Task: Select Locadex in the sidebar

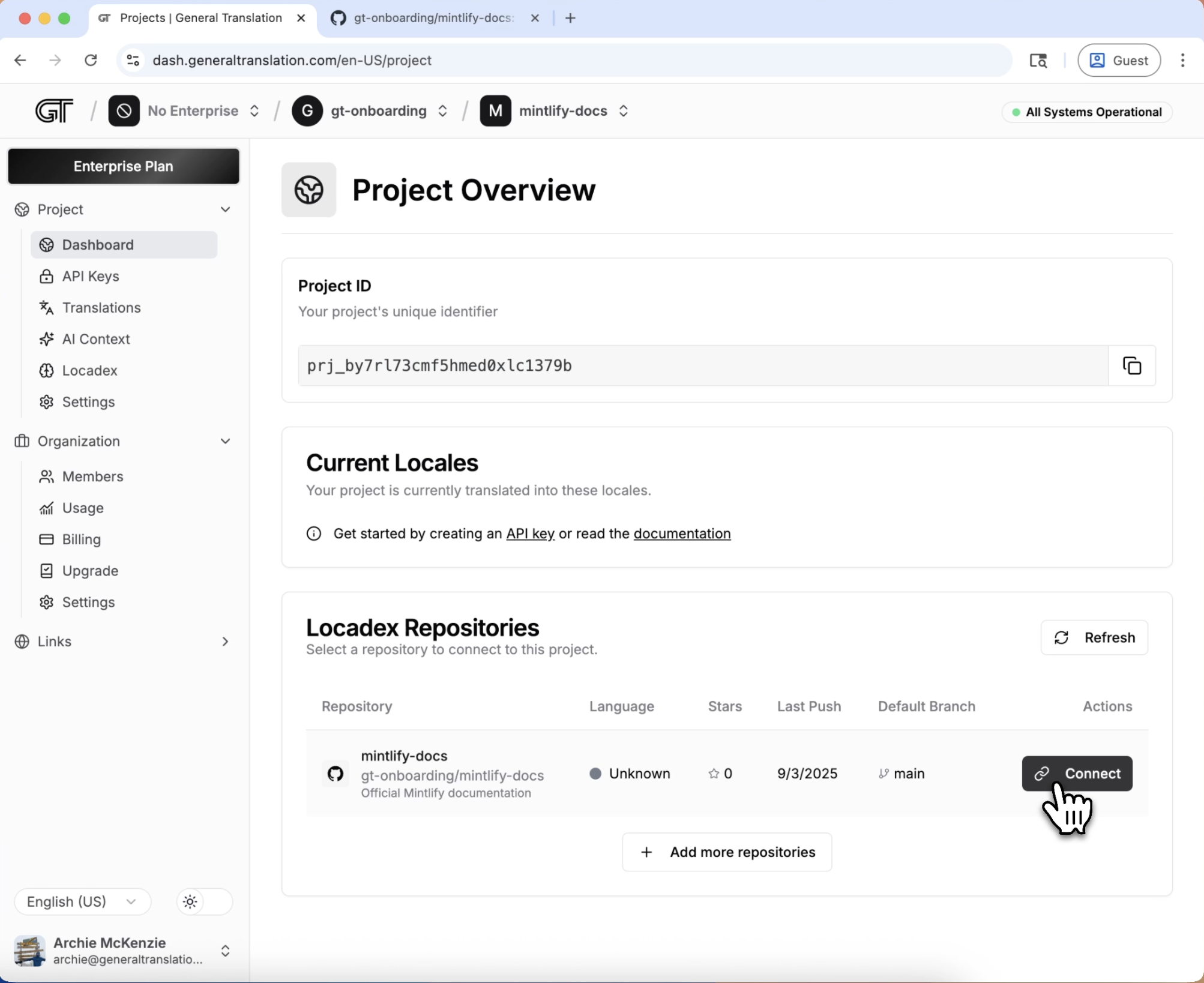Action: click(89, 370)
